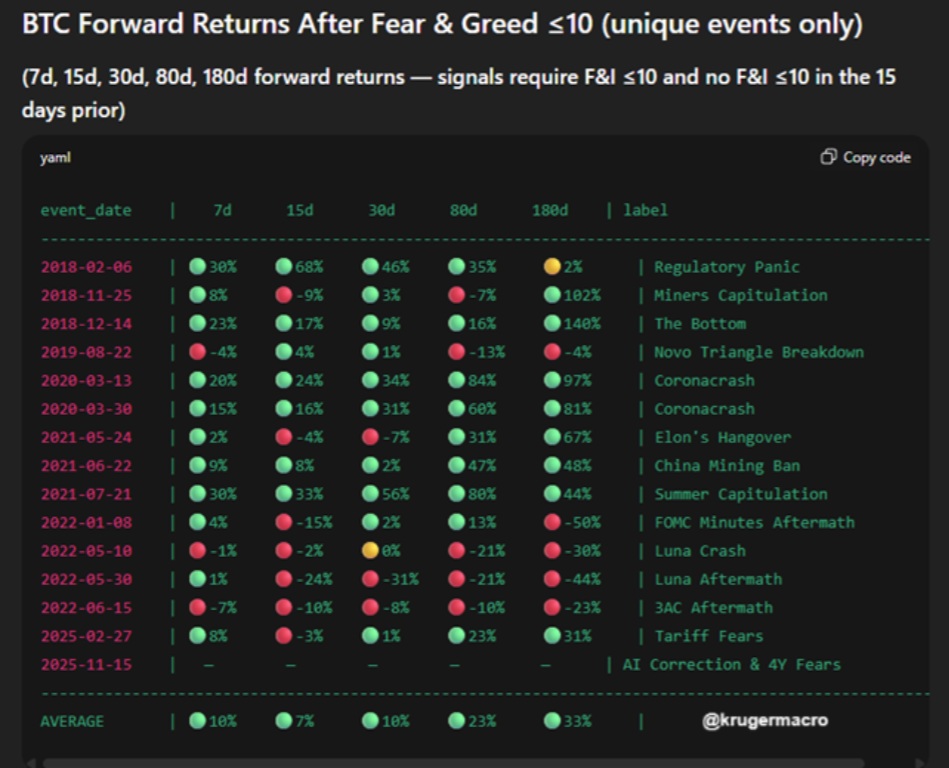
Task: Click the red circle beside -31%
Action: coord(370,579)
